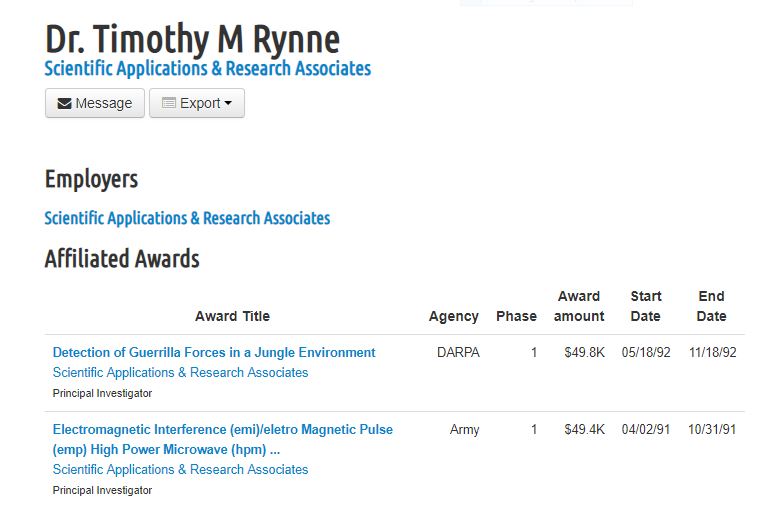Select the $49.4K award amount
The height and width of the screenshot is (526, 779).
click(x=584, y=430)
